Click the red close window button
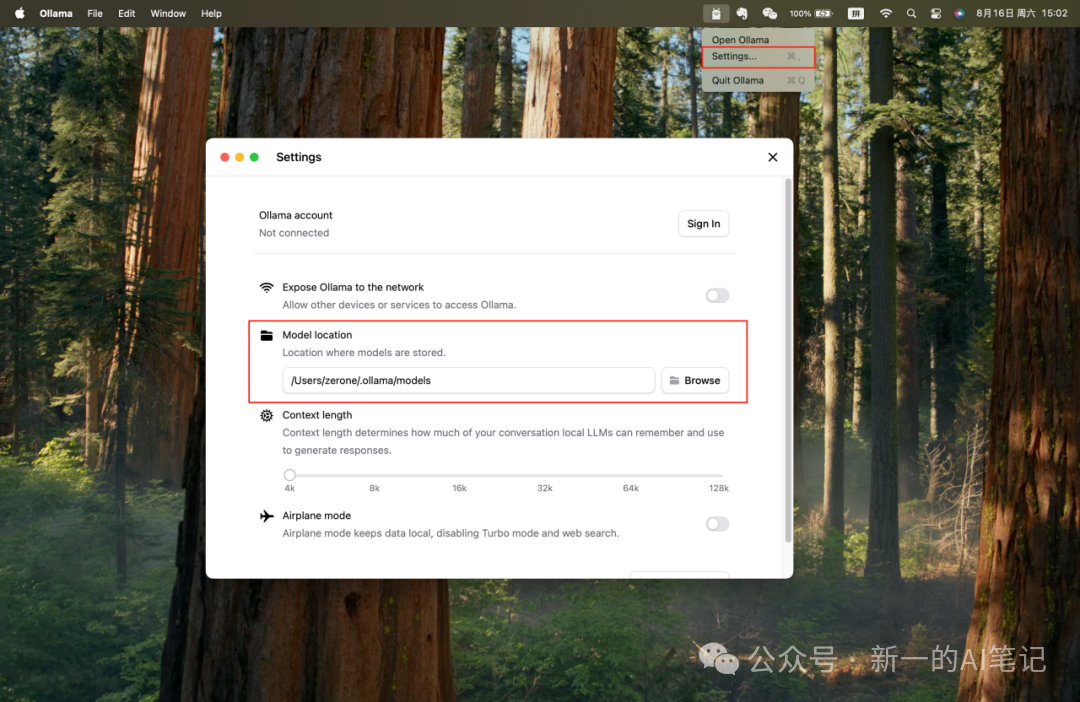Image resolution: width=1080 pixels, height=702 pixels. click(225, 157)
